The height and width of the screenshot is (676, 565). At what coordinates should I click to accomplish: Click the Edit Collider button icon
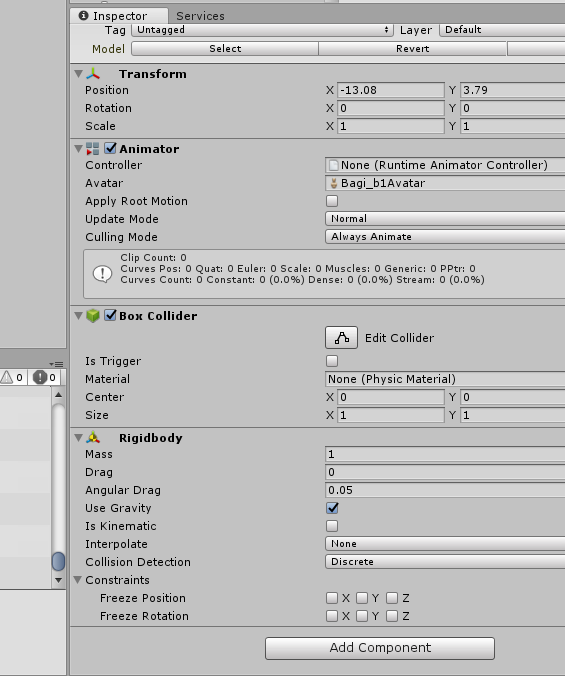click(x=341, y=338)
